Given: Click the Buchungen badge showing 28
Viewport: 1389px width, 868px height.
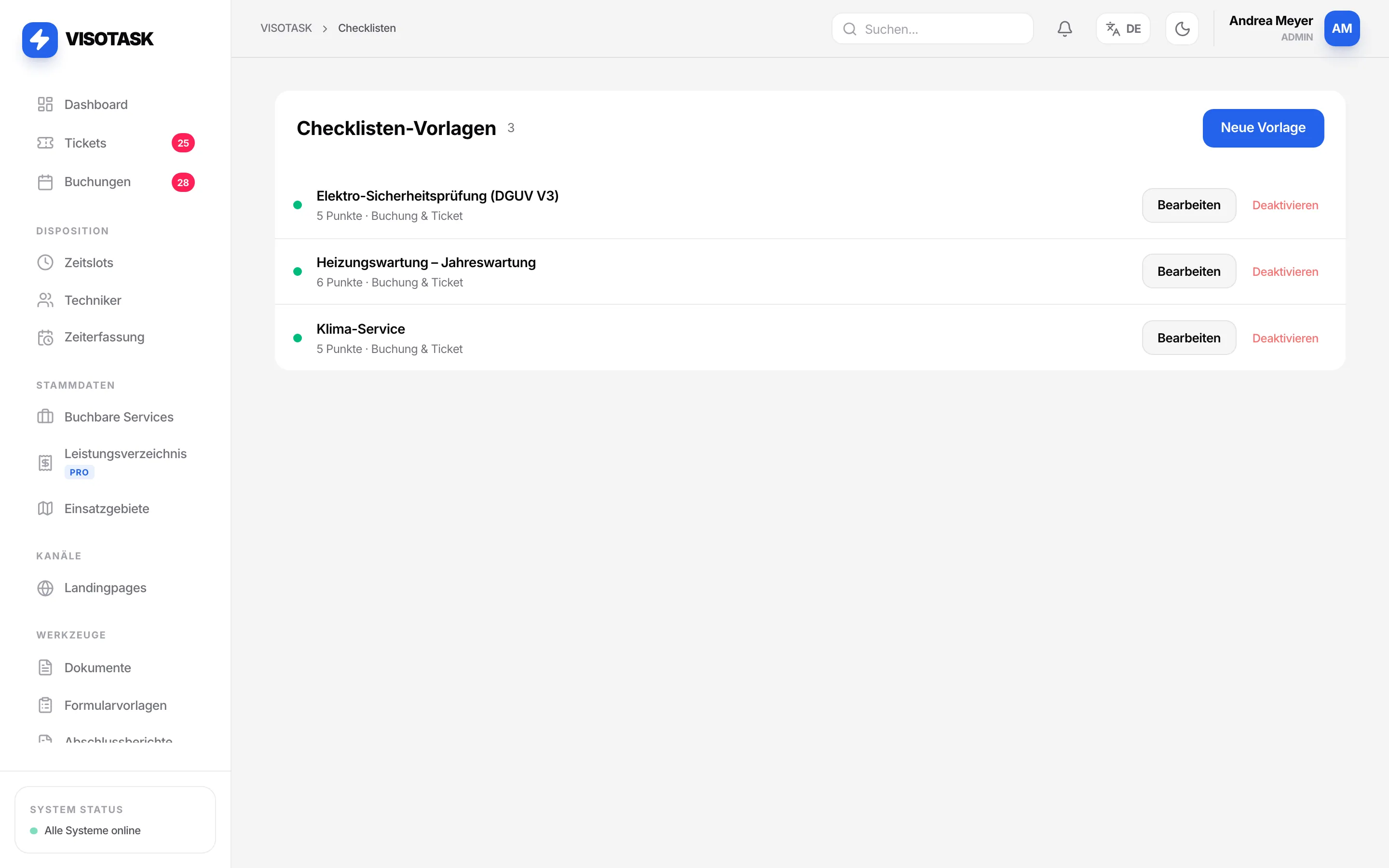Looking at the screenshot, I should (x=183, y=183).
